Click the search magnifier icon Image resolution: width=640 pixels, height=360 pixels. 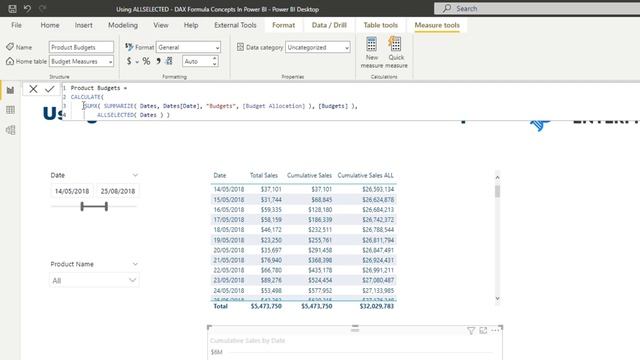(x=447, y=8)
